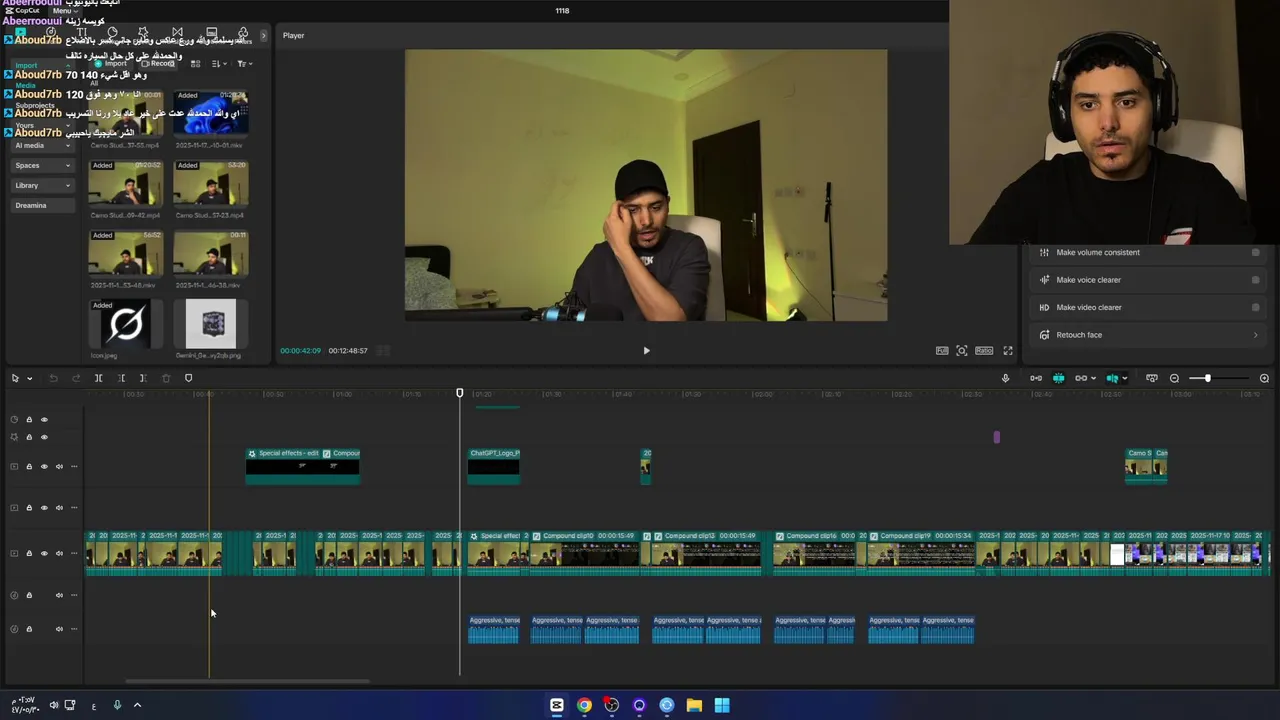Open File Explorer from the taskbar
Image resolution: width=1280 pixels, height=720 pixels.
[694, 705]
